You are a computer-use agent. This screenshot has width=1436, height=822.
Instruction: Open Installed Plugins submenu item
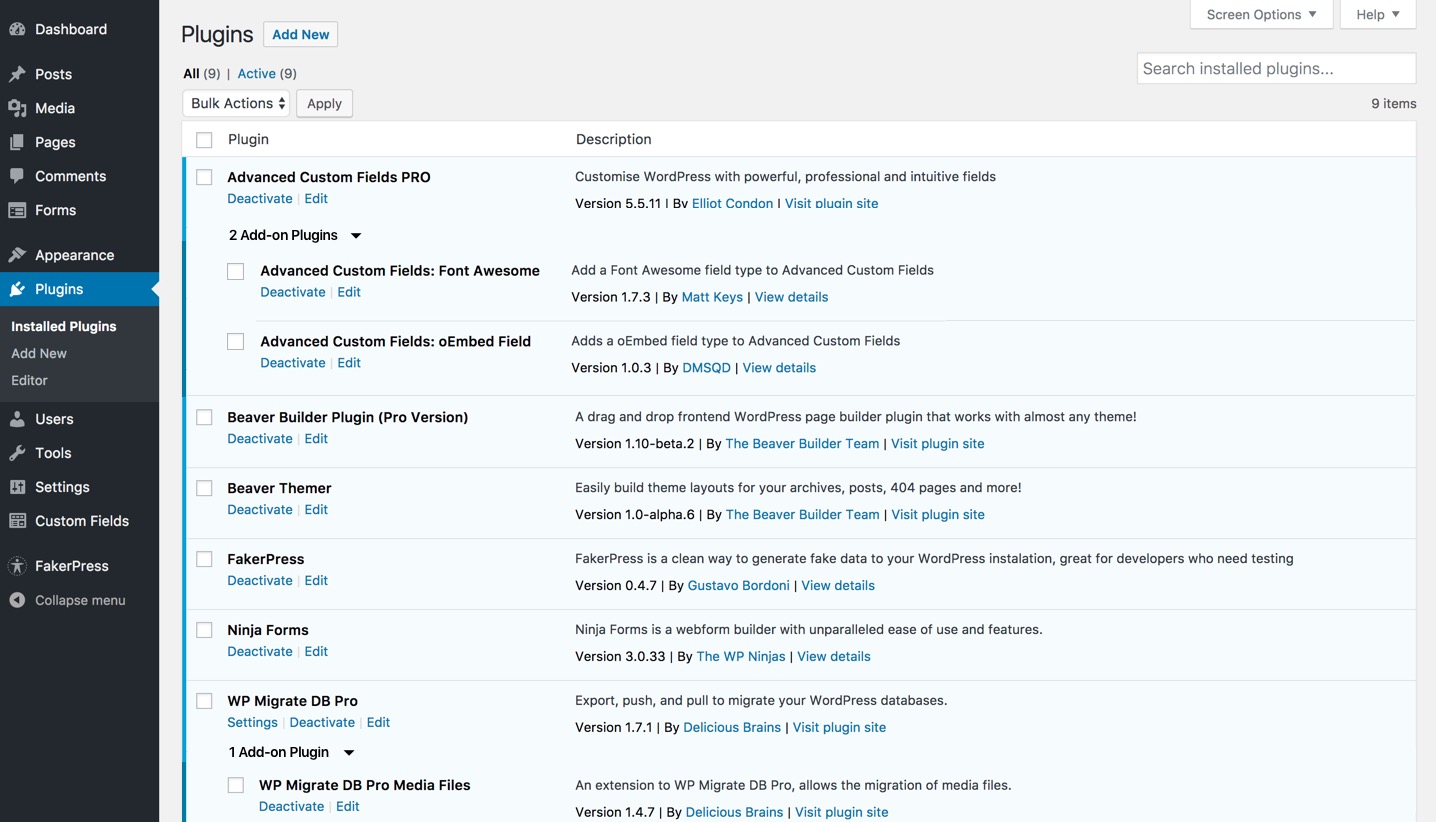[64, 326]
